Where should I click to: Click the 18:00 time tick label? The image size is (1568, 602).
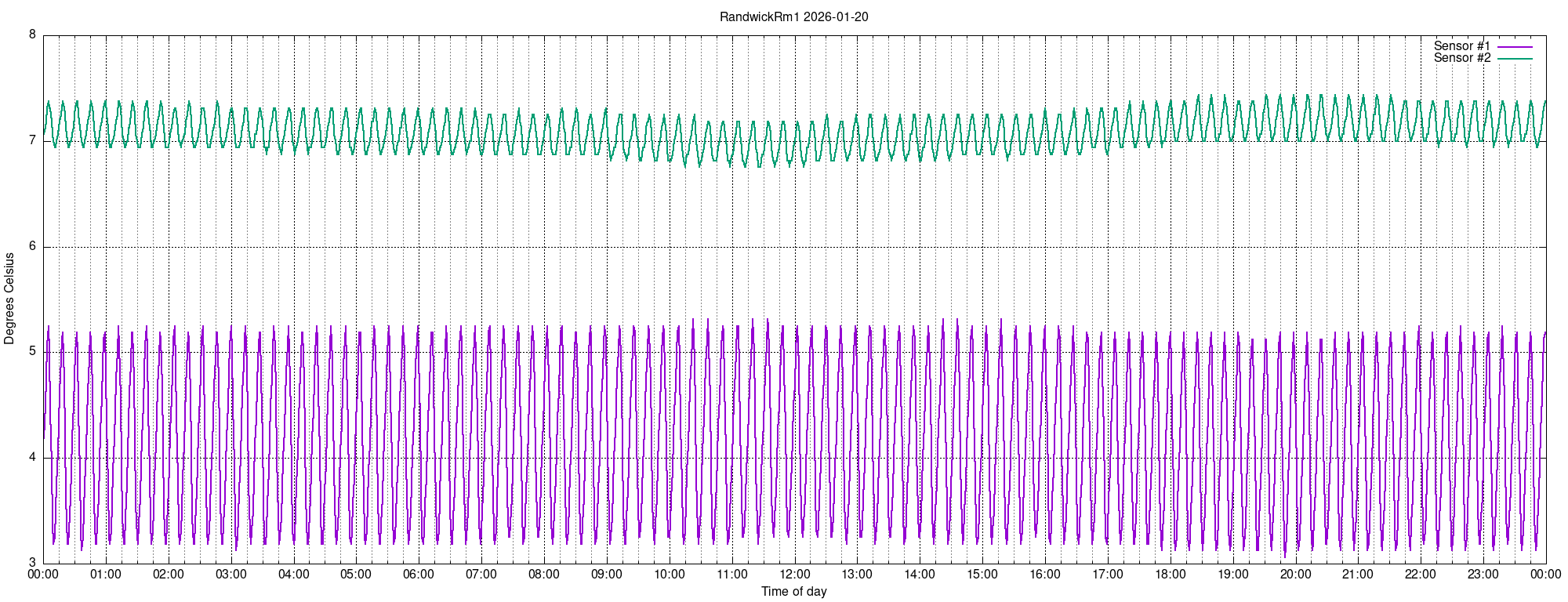coord(1170,575)
